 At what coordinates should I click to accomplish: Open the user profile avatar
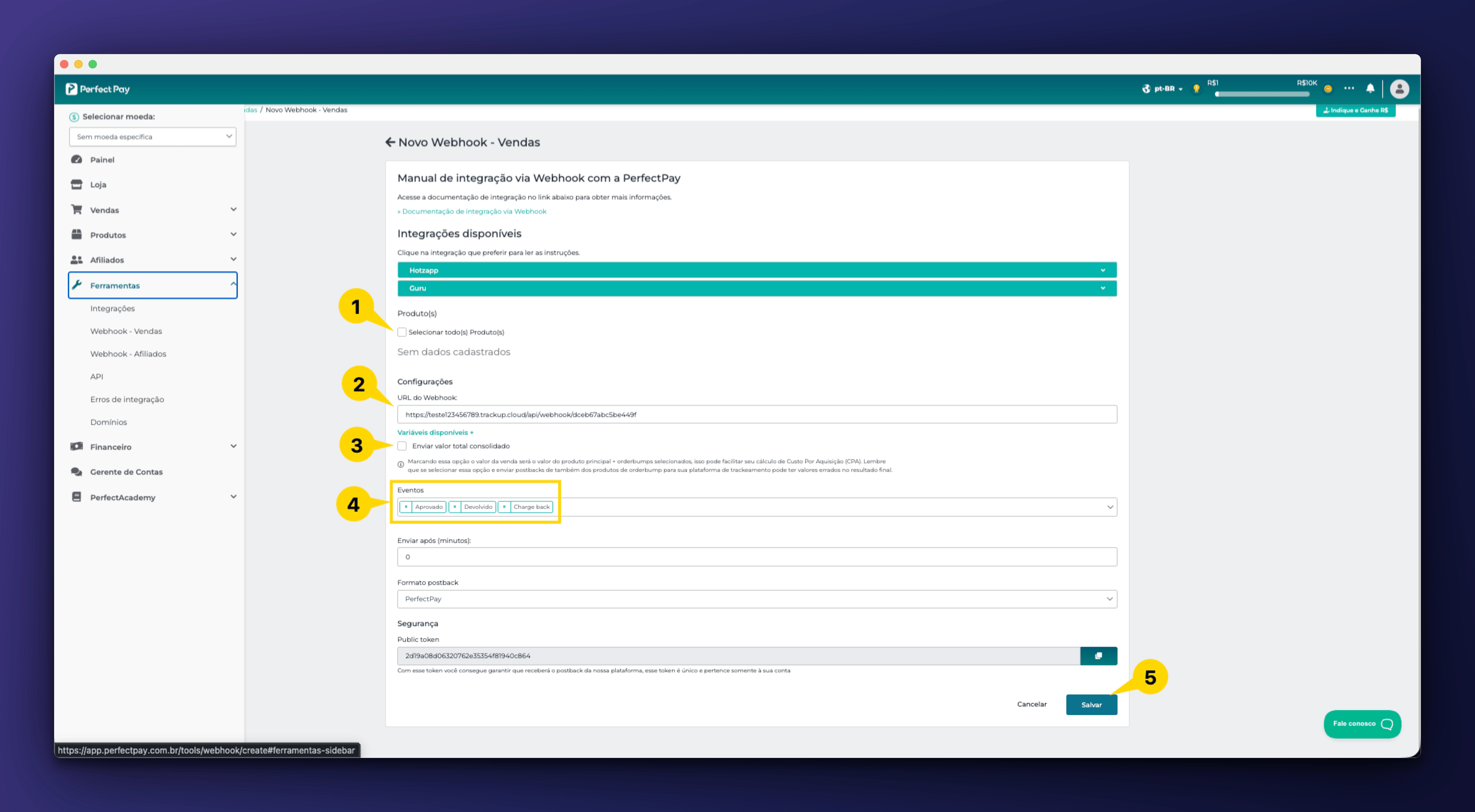coord(1400,89)
